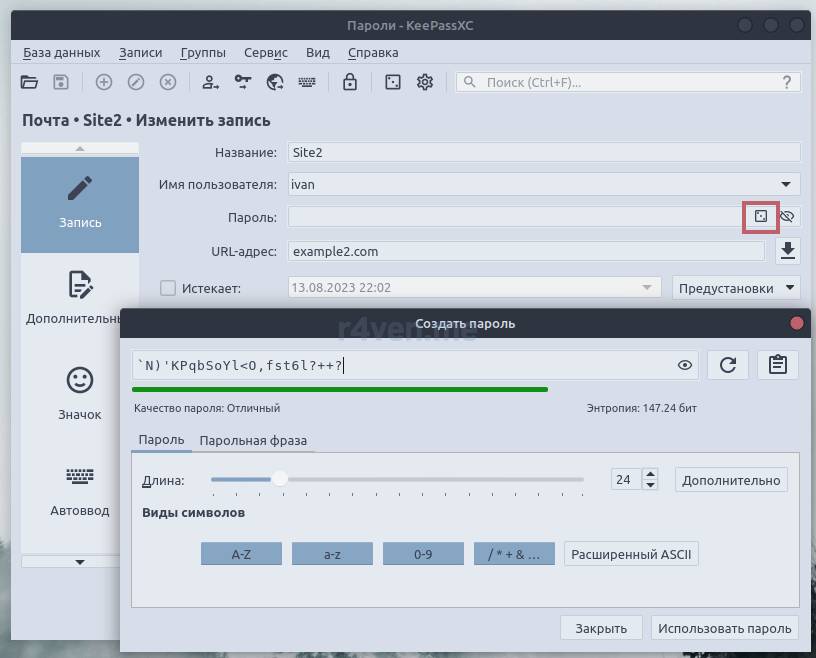The height and width of the screenshot is (658, 816).
Task: Click the lock database padlock icon
Action: [x=349, y=82]
